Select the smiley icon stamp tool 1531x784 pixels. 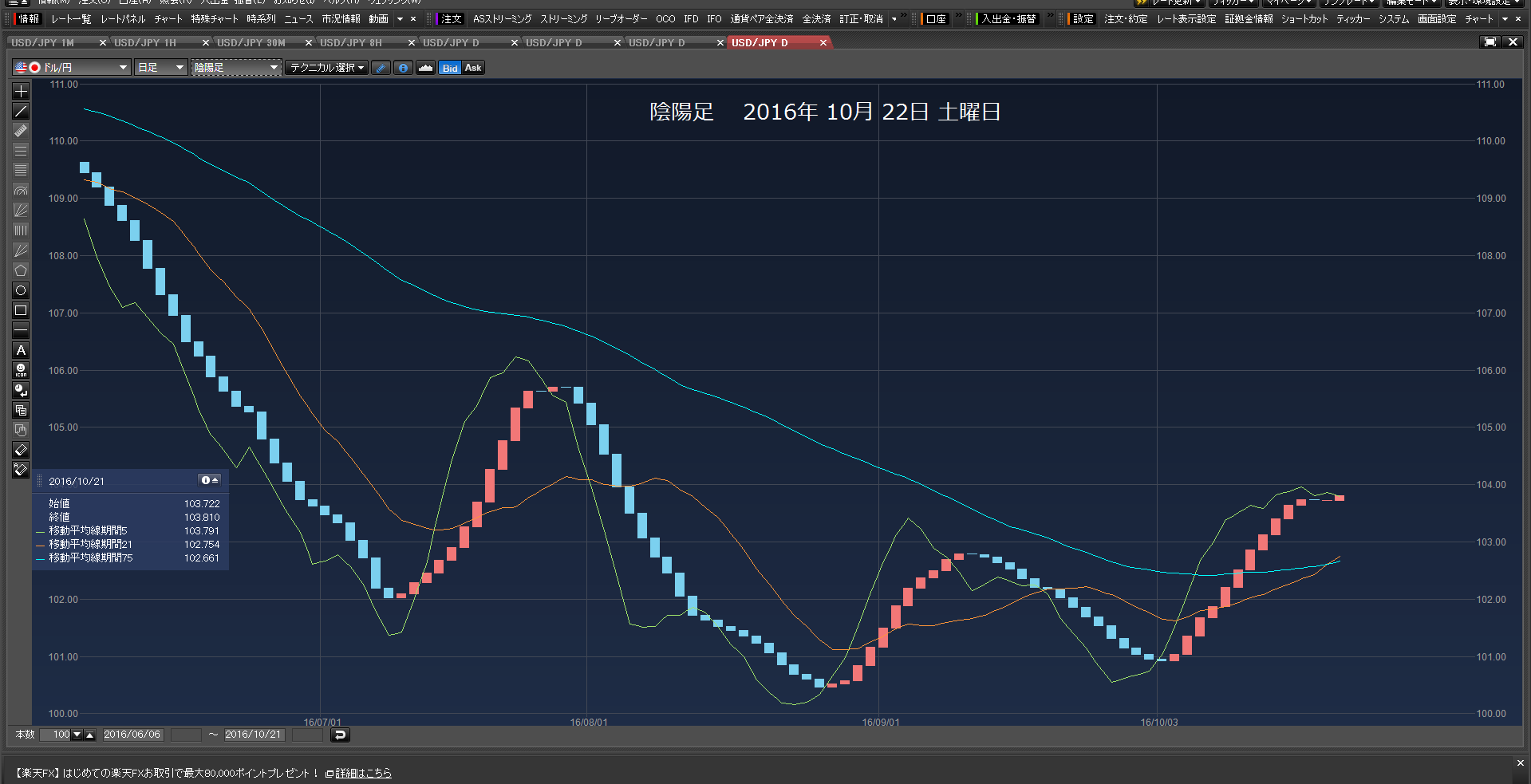21,370
